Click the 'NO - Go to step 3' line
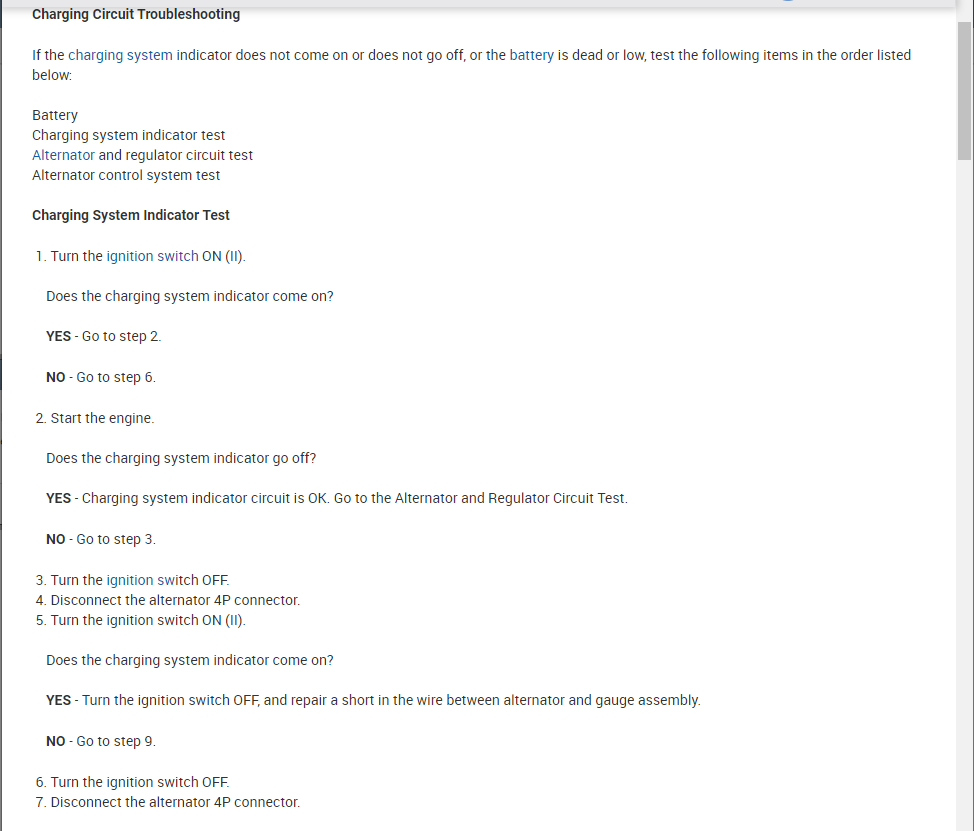This screenshot has height=831, width=974. [x=101, y=539]
